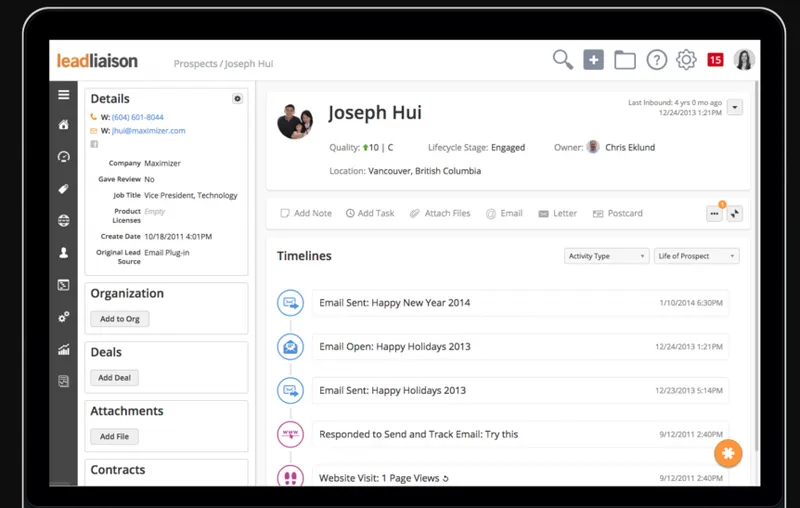The image size is (800, 508).
Task: Click email link jhui@maximizer.com
Action: pyautogui.click(x=148, y=131)
